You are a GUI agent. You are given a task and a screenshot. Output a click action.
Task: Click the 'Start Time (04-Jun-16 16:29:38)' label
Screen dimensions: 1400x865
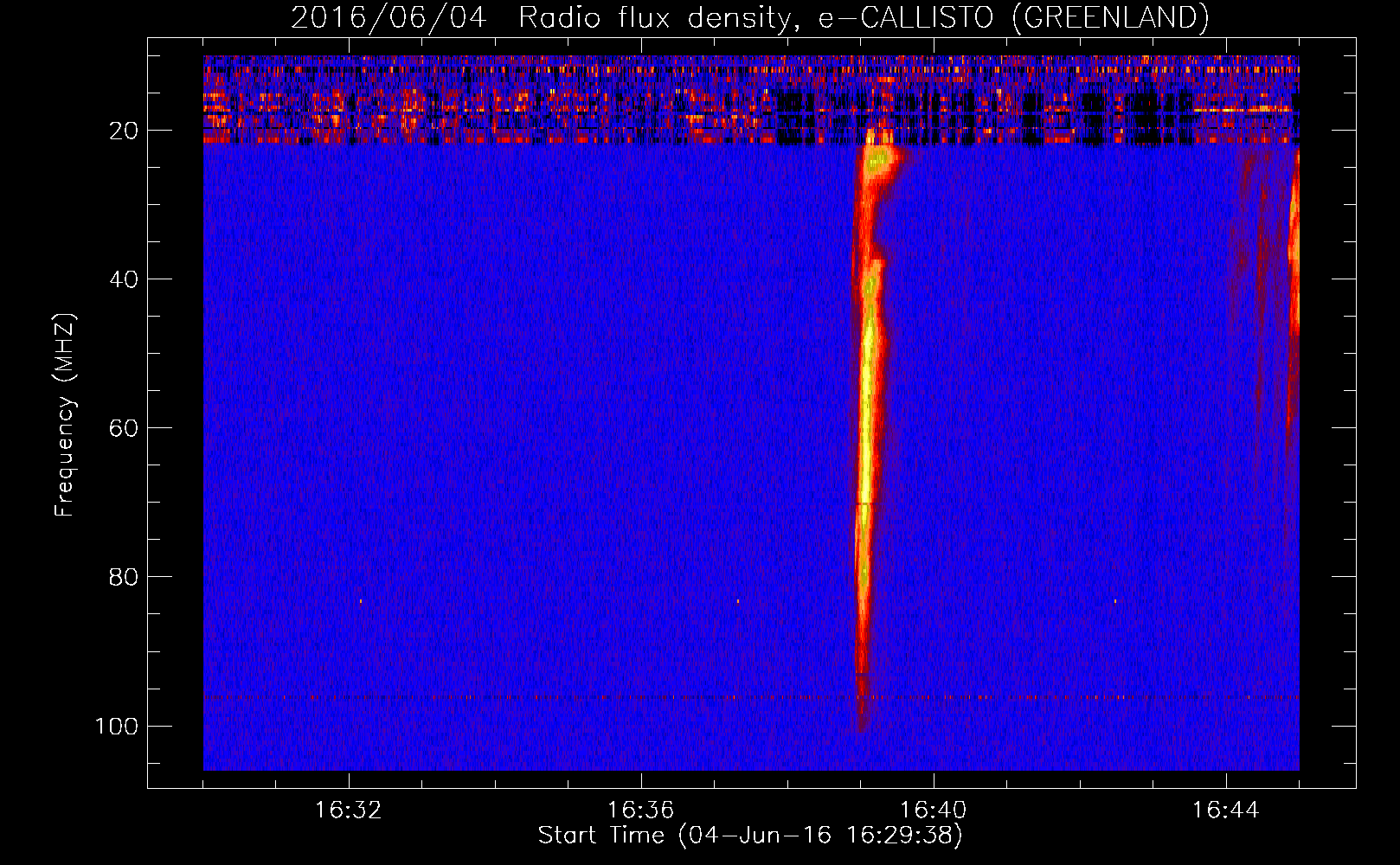750,836
